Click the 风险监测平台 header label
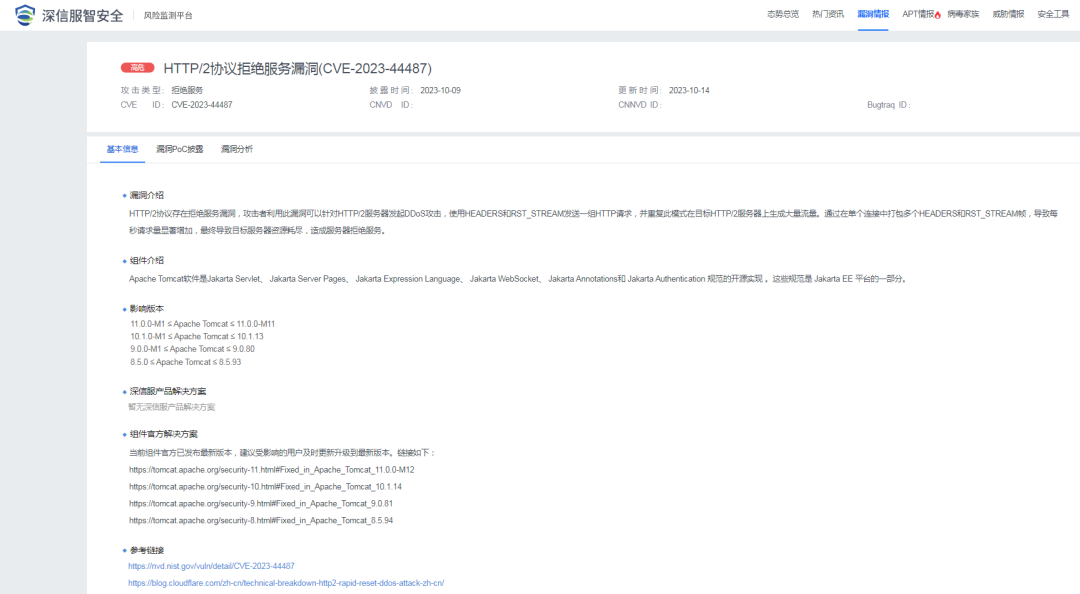 coord(168,15)
